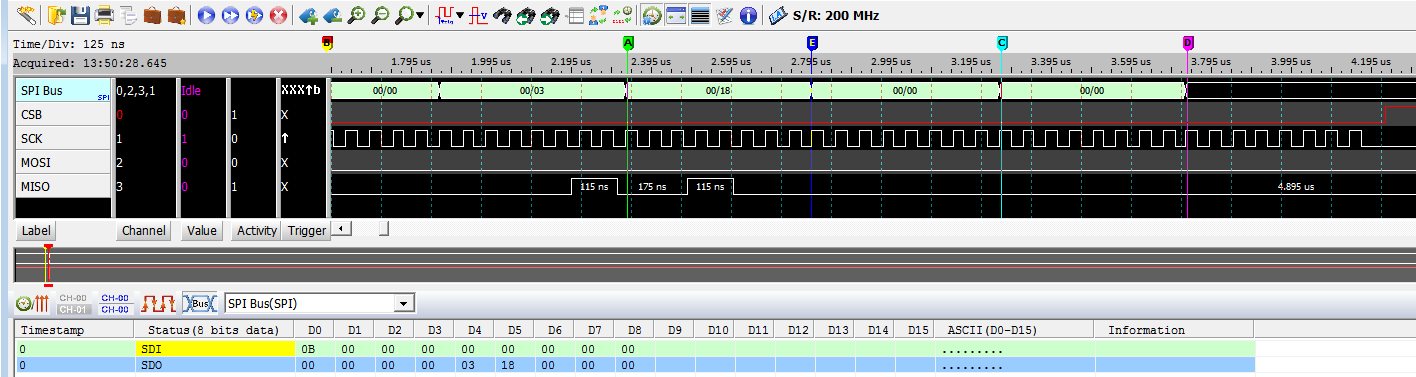
Task: Click the Activity column button
Action: [x=256, y=230]
